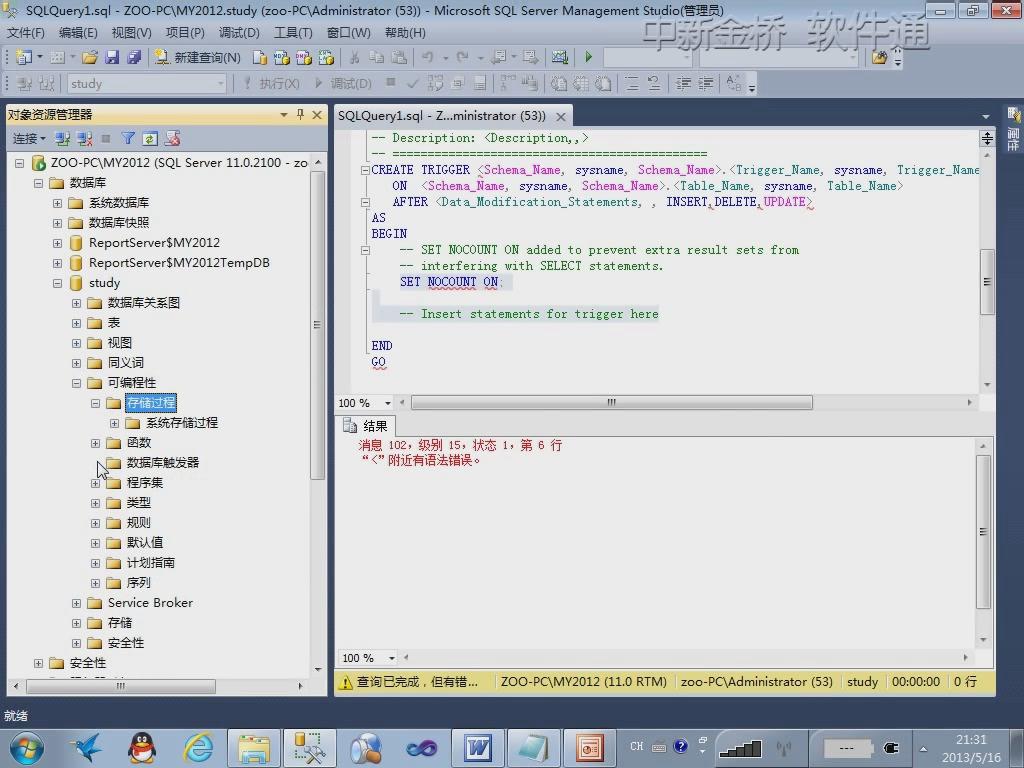1024x768 pixels.
Task: Click the Comment Out Selected Lines icon
Action: click(632, 83)
